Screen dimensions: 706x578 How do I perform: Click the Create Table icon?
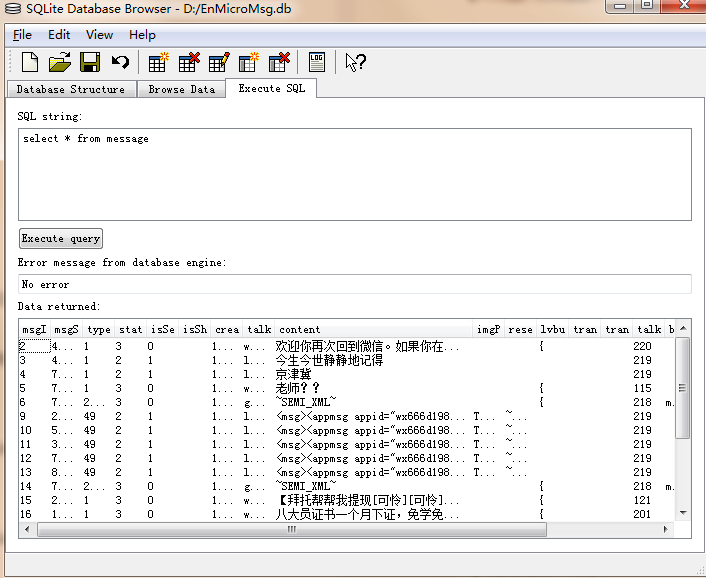(158, 62)
